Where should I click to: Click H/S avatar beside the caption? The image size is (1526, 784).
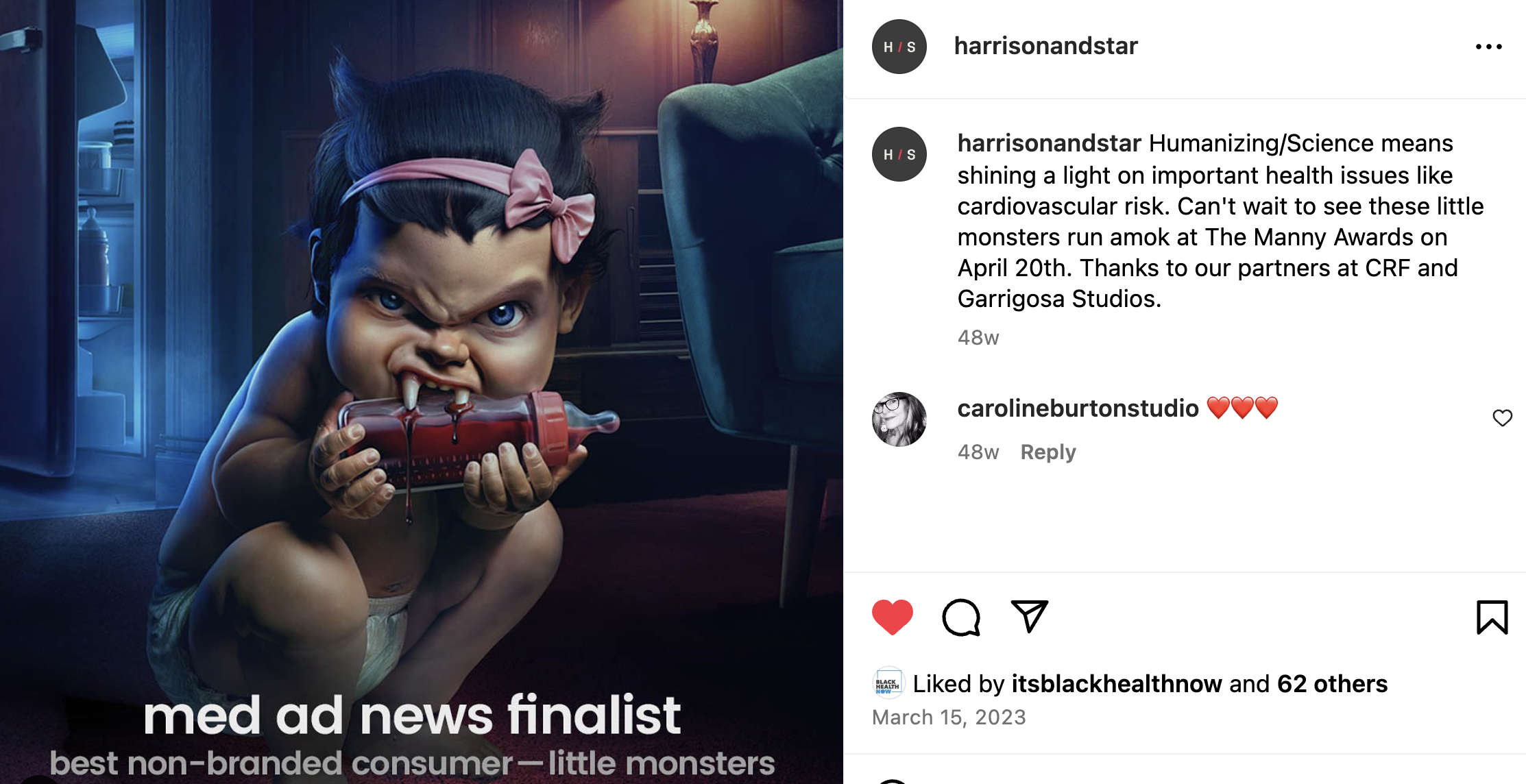click(x=899, y=154)
